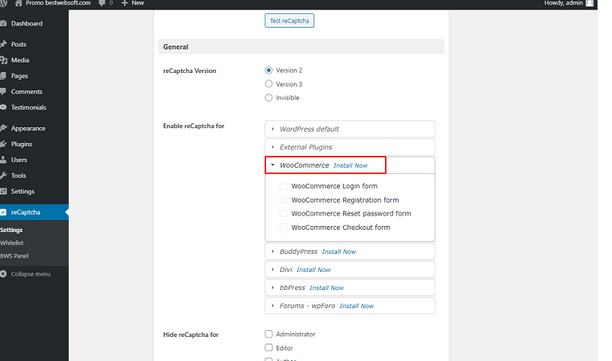Open the Users icon in sidebar
Screen dimensions: 612x361
tap(3, 160)
